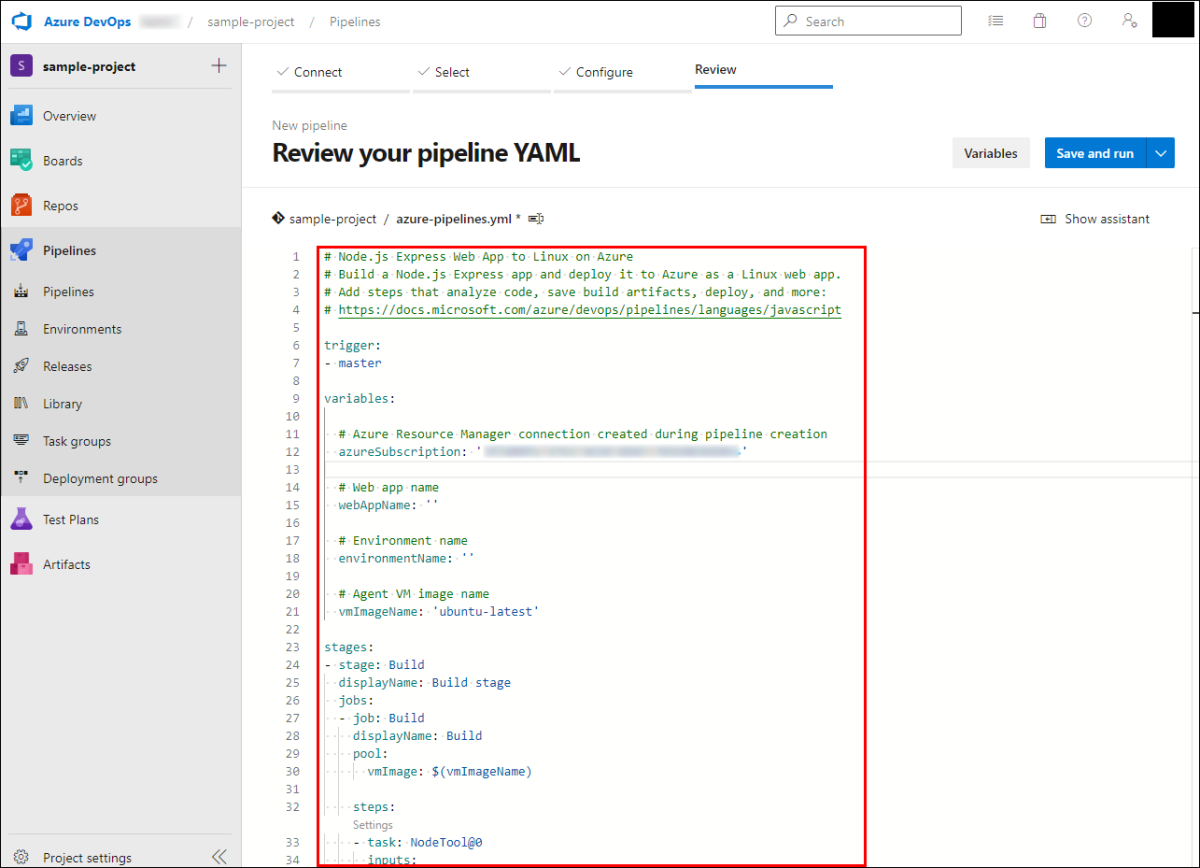The width and height of the screenshot is (1200, 868).
Task: Click the webAppName value line
Action: 388,505
